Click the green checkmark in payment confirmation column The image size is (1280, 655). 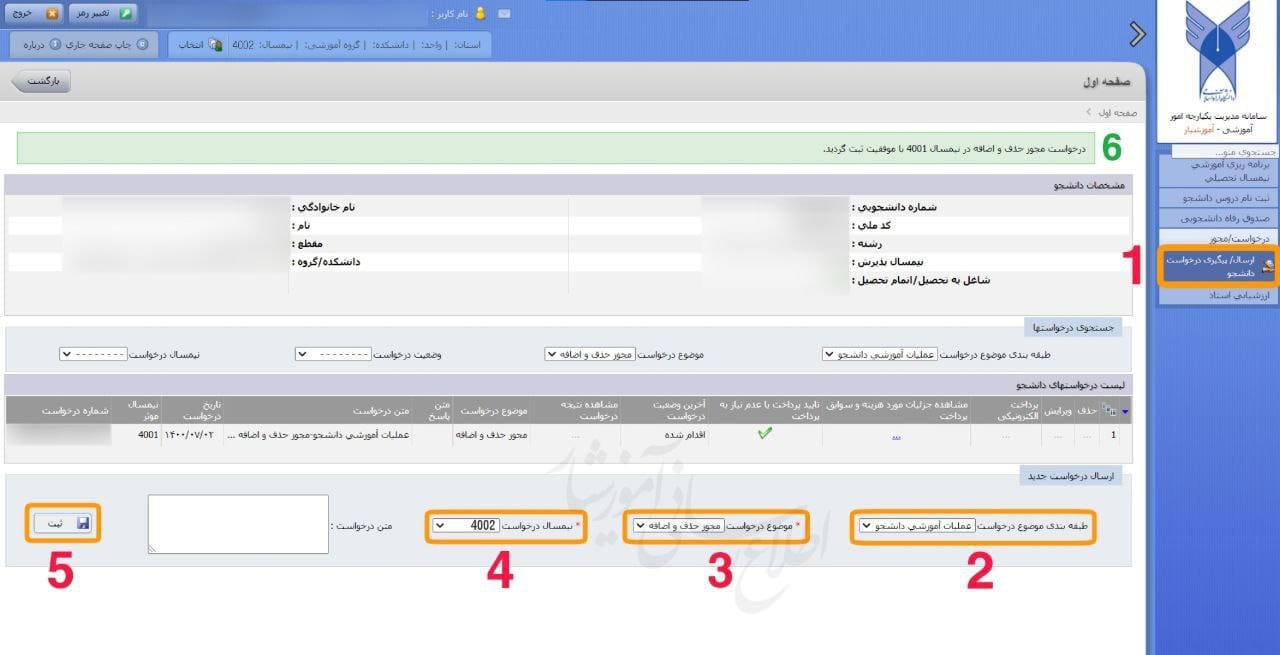click(765, 434)
